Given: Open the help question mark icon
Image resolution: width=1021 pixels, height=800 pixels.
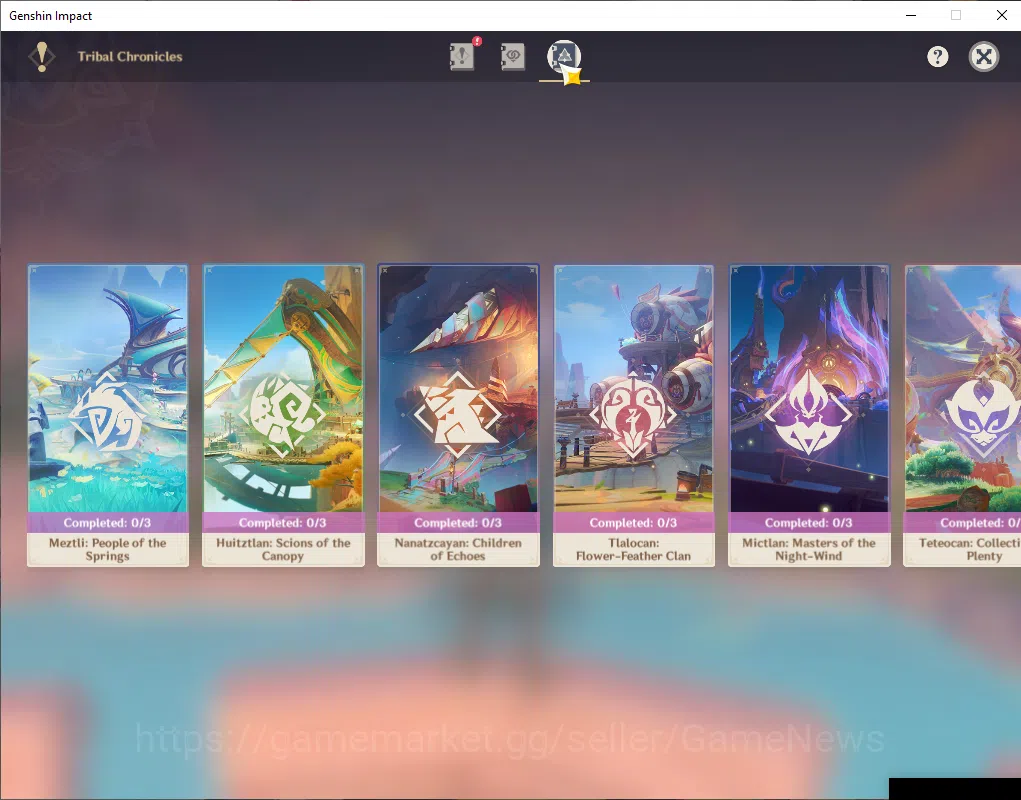Looking at the screenshot, I should click(x=938, y=57).
